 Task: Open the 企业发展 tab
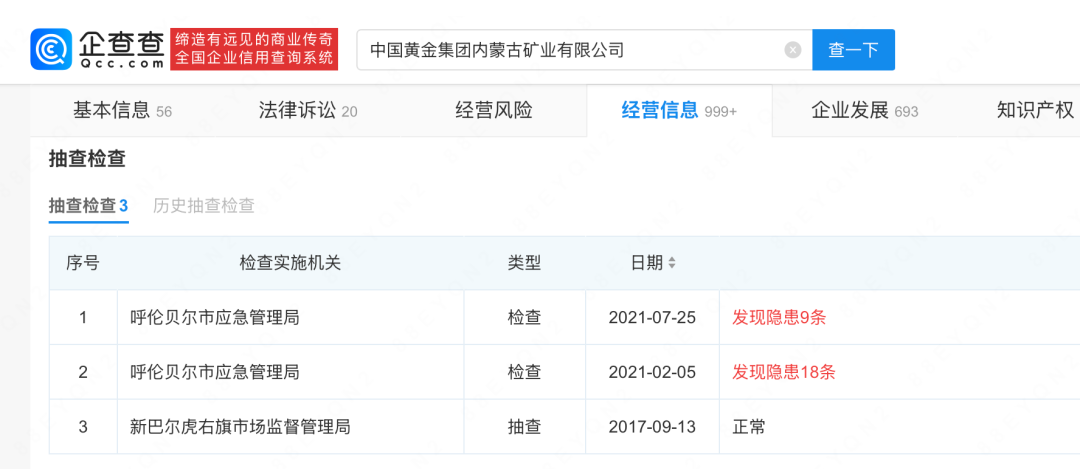[864, 111]
